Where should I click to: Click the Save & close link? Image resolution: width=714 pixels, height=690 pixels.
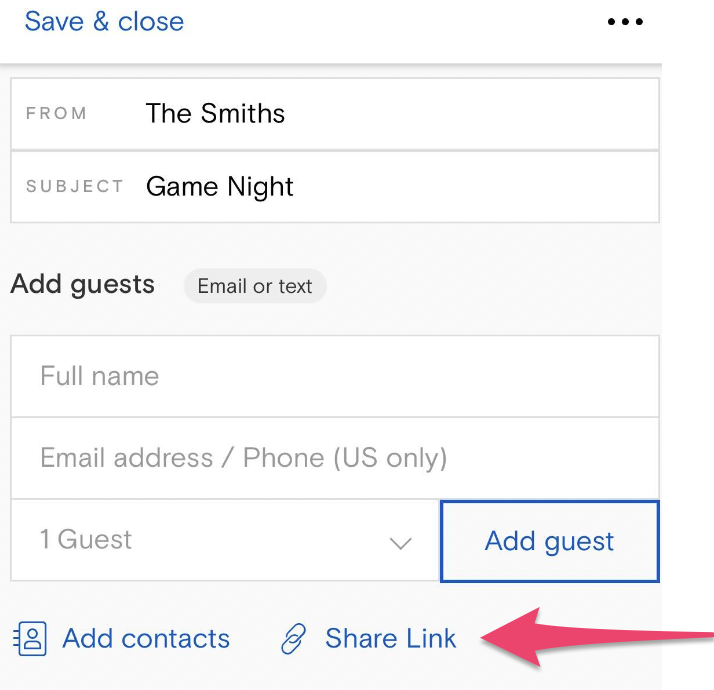tap(104, 21)
